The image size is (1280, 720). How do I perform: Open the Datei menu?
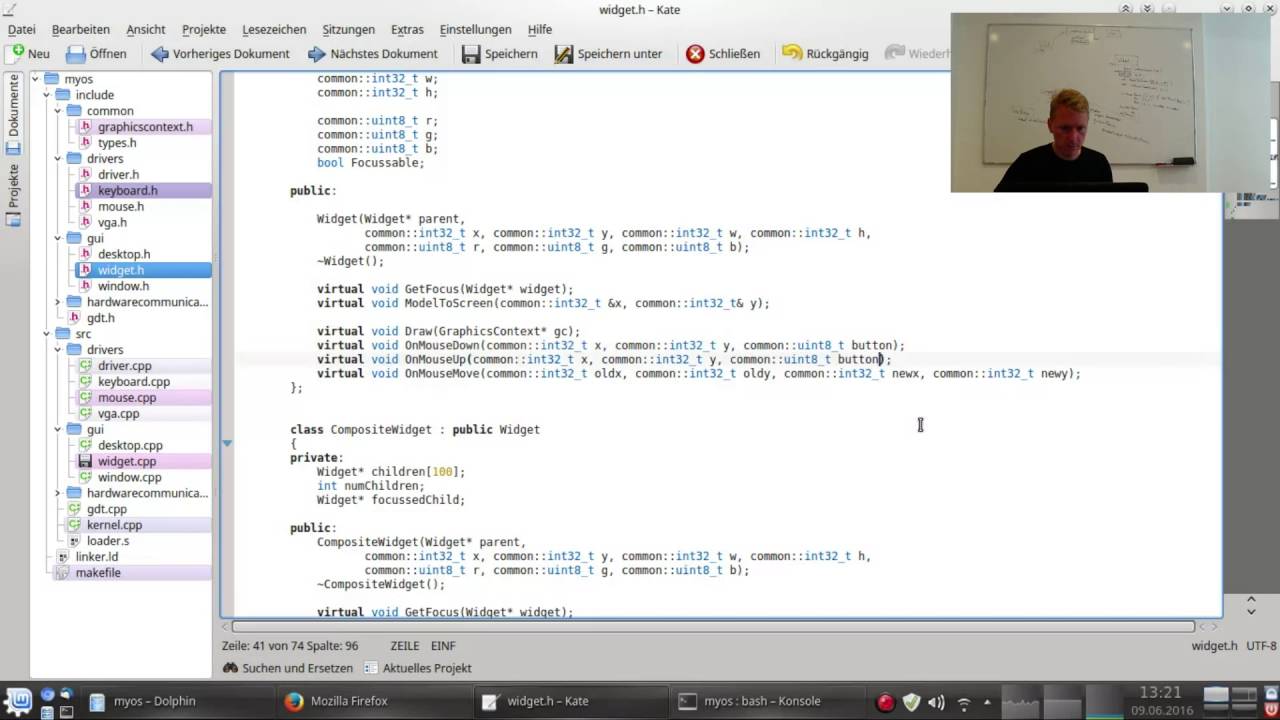coord(22,29)
